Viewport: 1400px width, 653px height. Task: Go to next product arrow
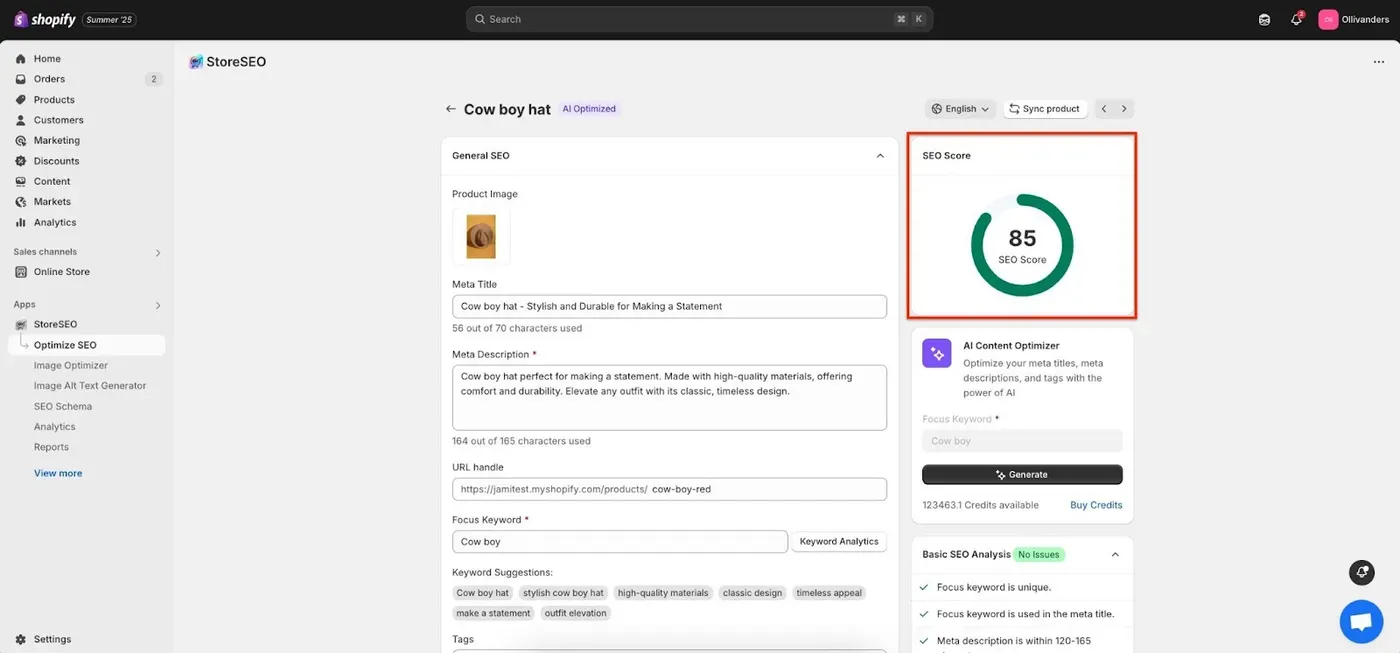[1124, 109]
